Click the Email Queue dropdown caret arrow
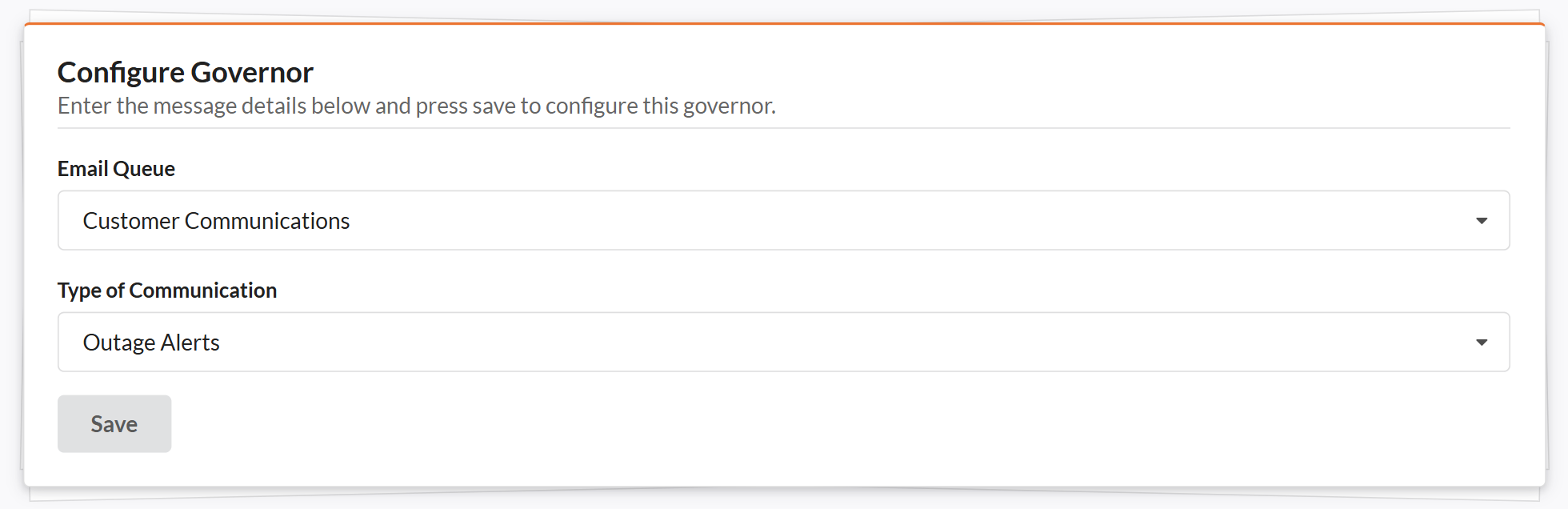This screenshot has width=1568, height=509. click(1482, 221)
